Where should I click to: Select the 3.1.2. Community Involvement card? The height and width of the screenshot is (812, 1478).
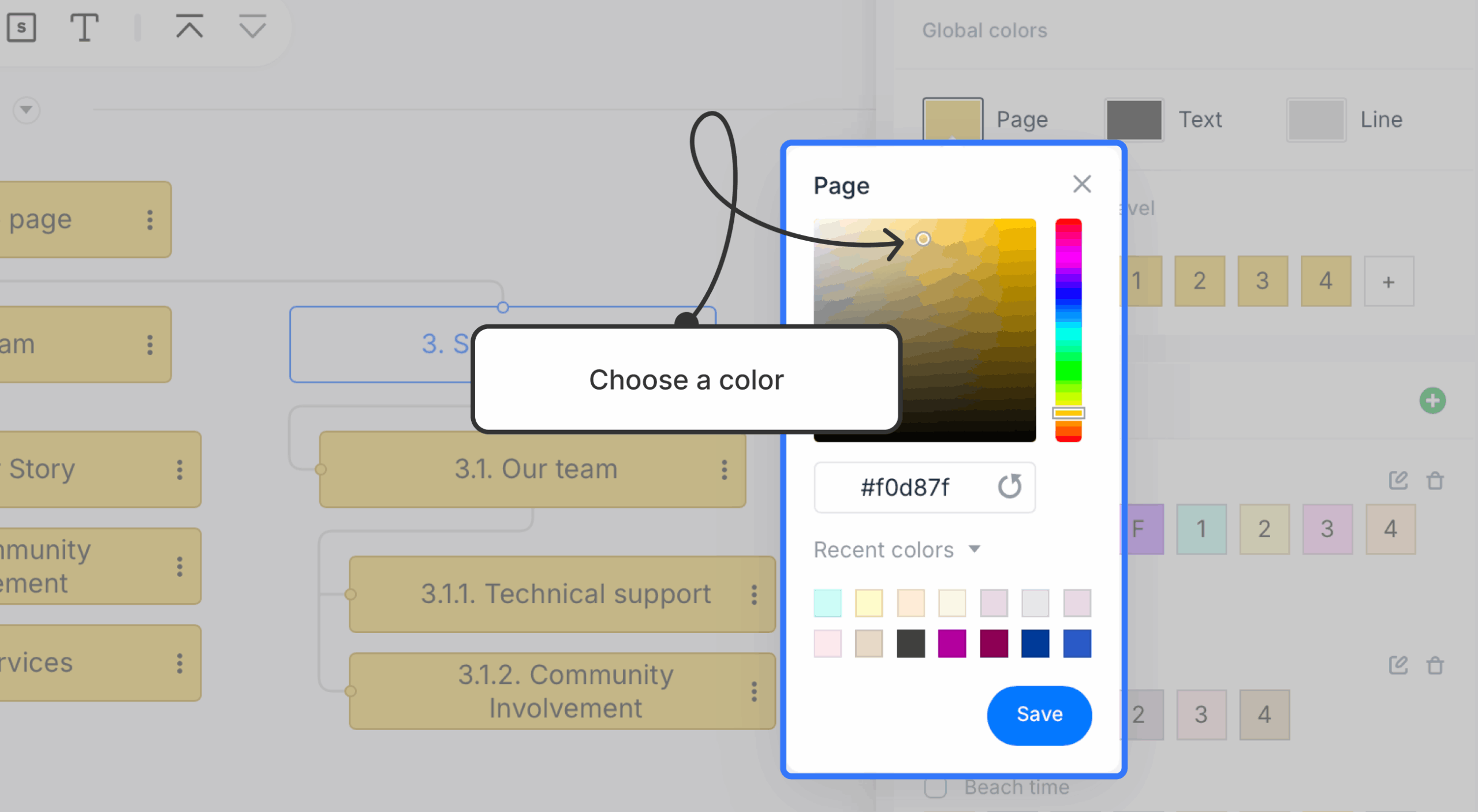click(562, 691)
